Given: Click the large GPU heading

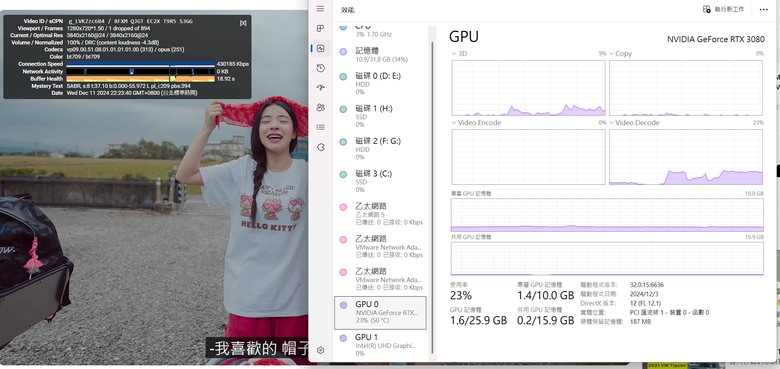Looking at the screenshot, I should pyautogui.click(x=464, y=36).
